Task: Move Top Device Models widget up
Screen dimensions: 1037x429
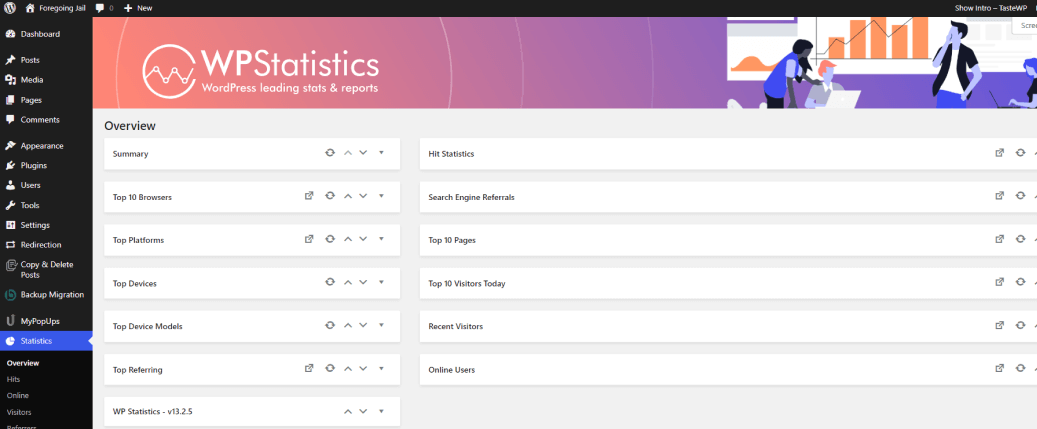Action: coord(348,325)
